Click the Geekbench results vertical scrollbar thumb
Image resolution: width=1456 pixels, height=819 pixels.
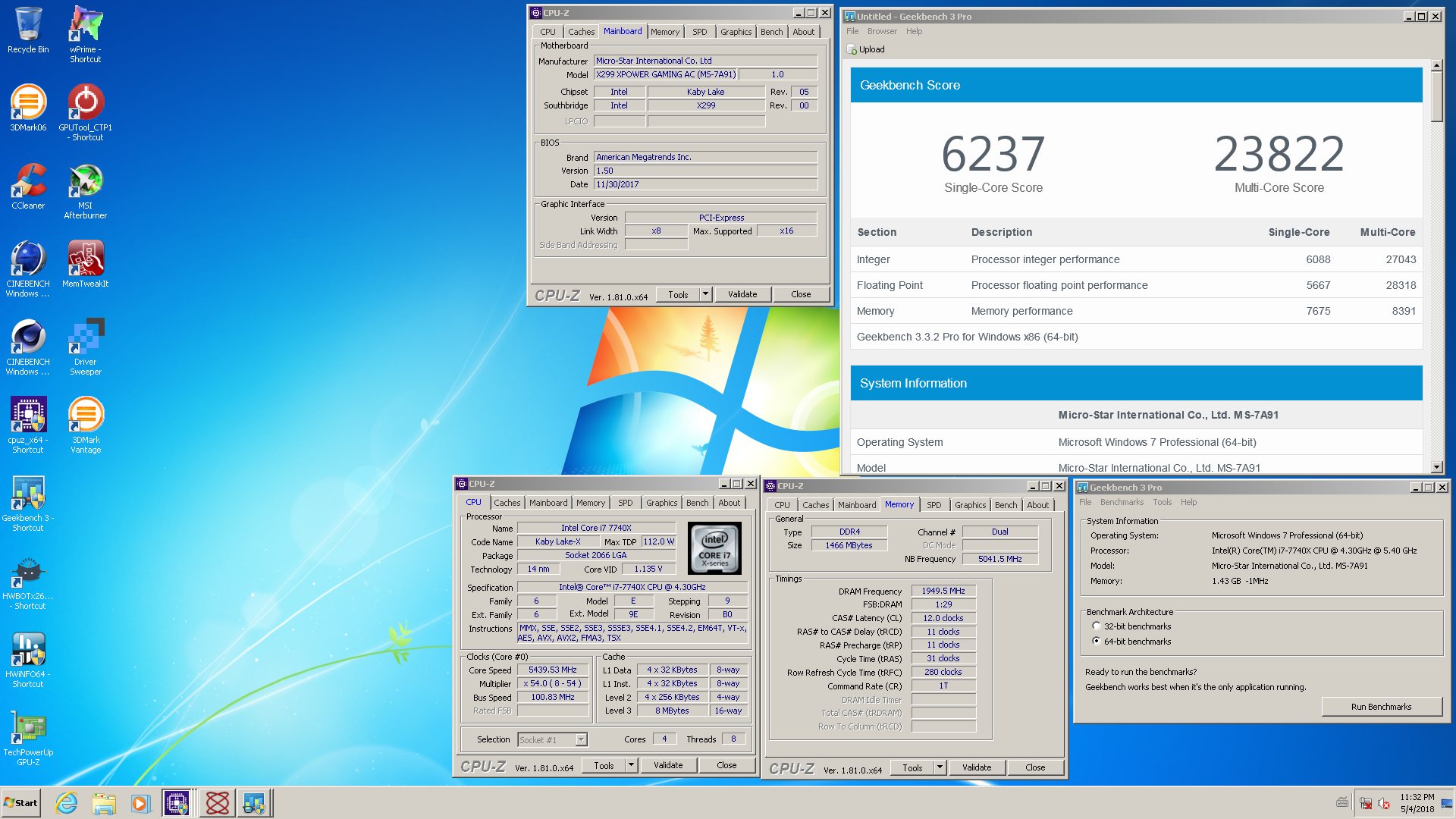pos(1437,97)
